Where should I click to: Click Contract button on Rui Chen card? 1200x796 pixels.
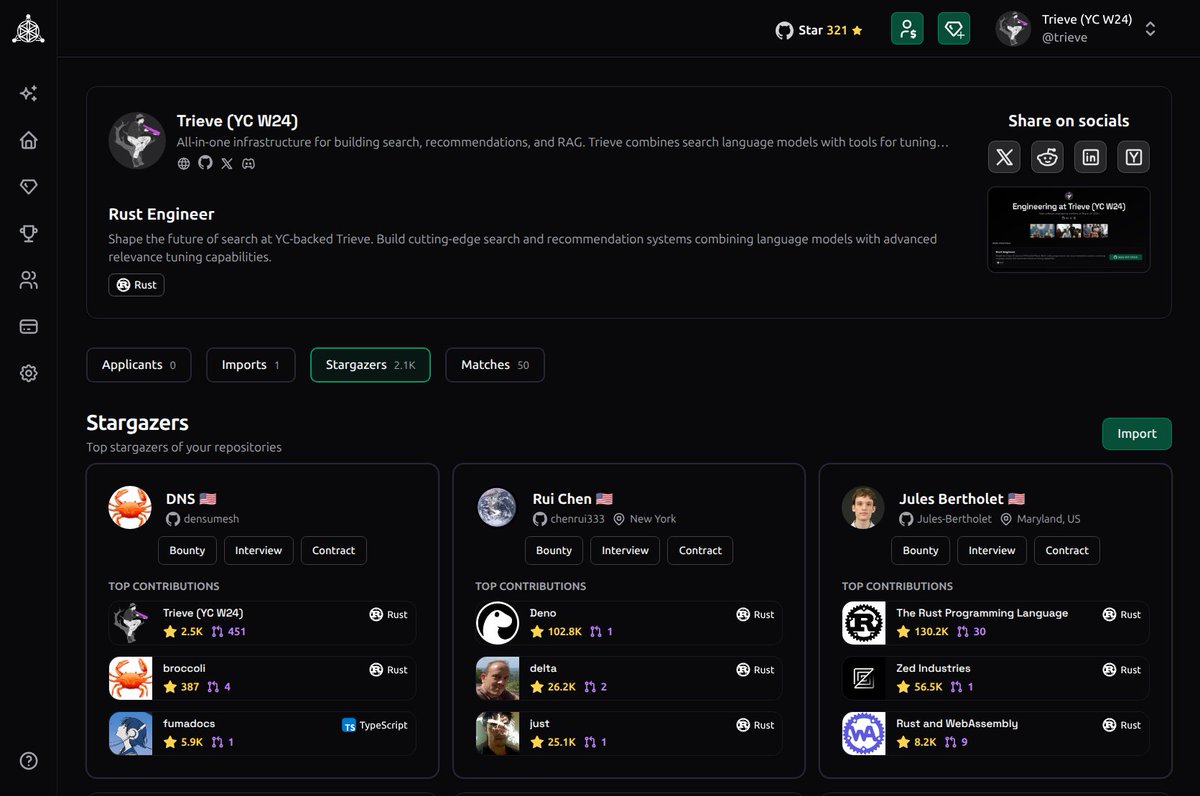(701, 551)
